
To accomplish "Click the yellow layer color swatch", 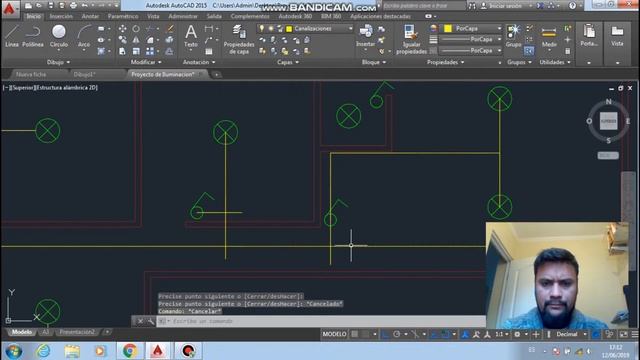I will coord(289,29).
